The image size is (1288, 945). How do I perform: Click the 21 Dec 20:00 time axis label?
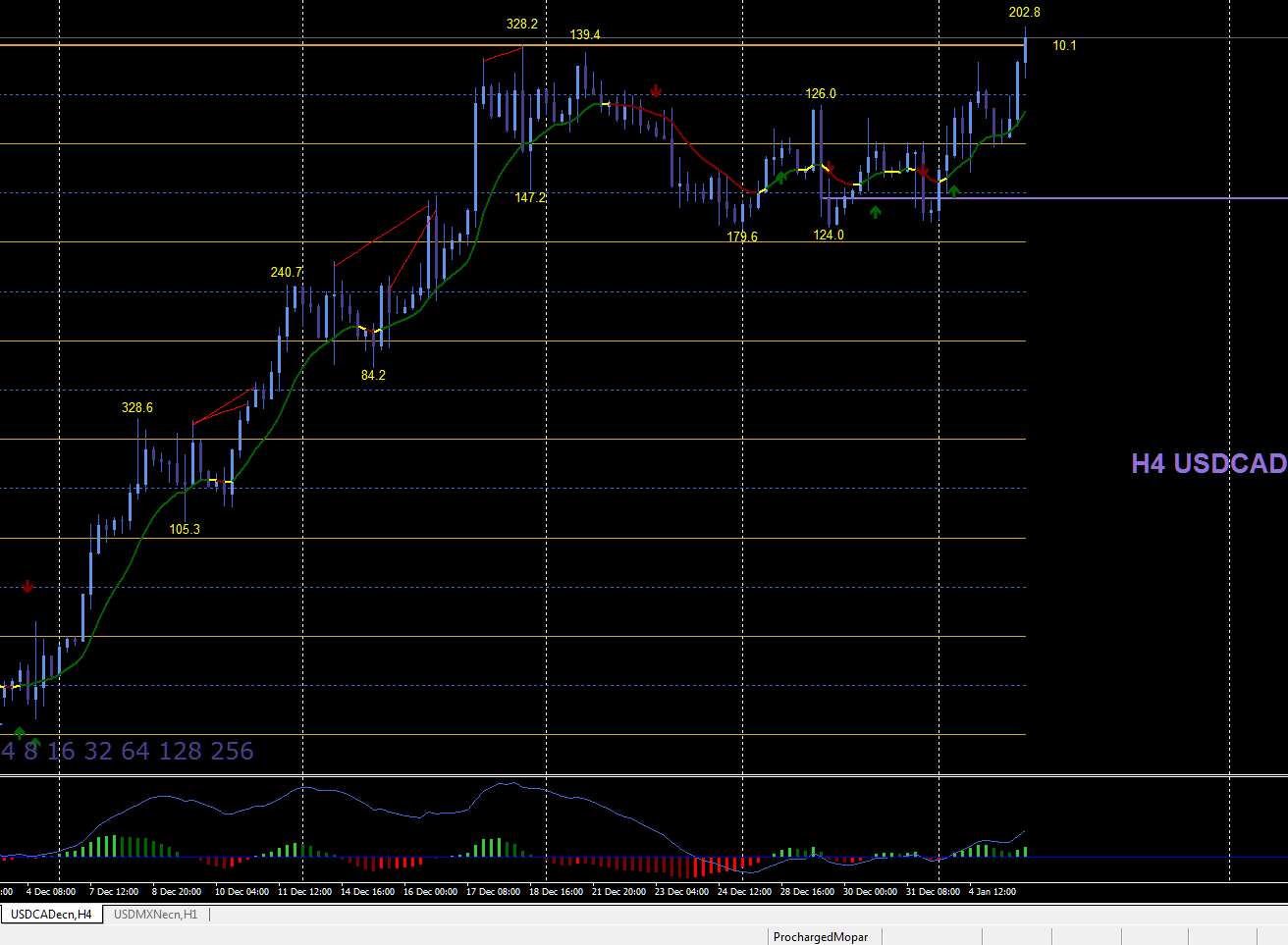pos(618,892)
